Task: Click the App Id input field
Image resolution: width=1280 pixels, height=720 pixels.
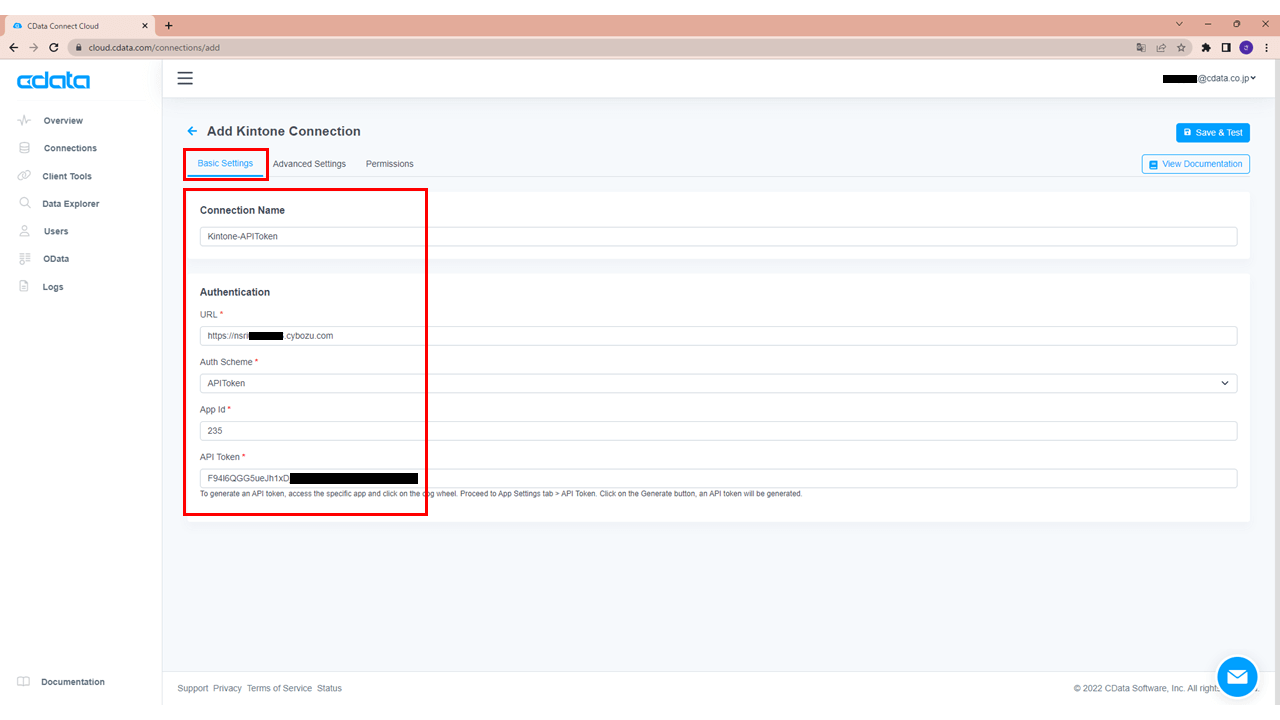Action: click(x=718, y=431)
